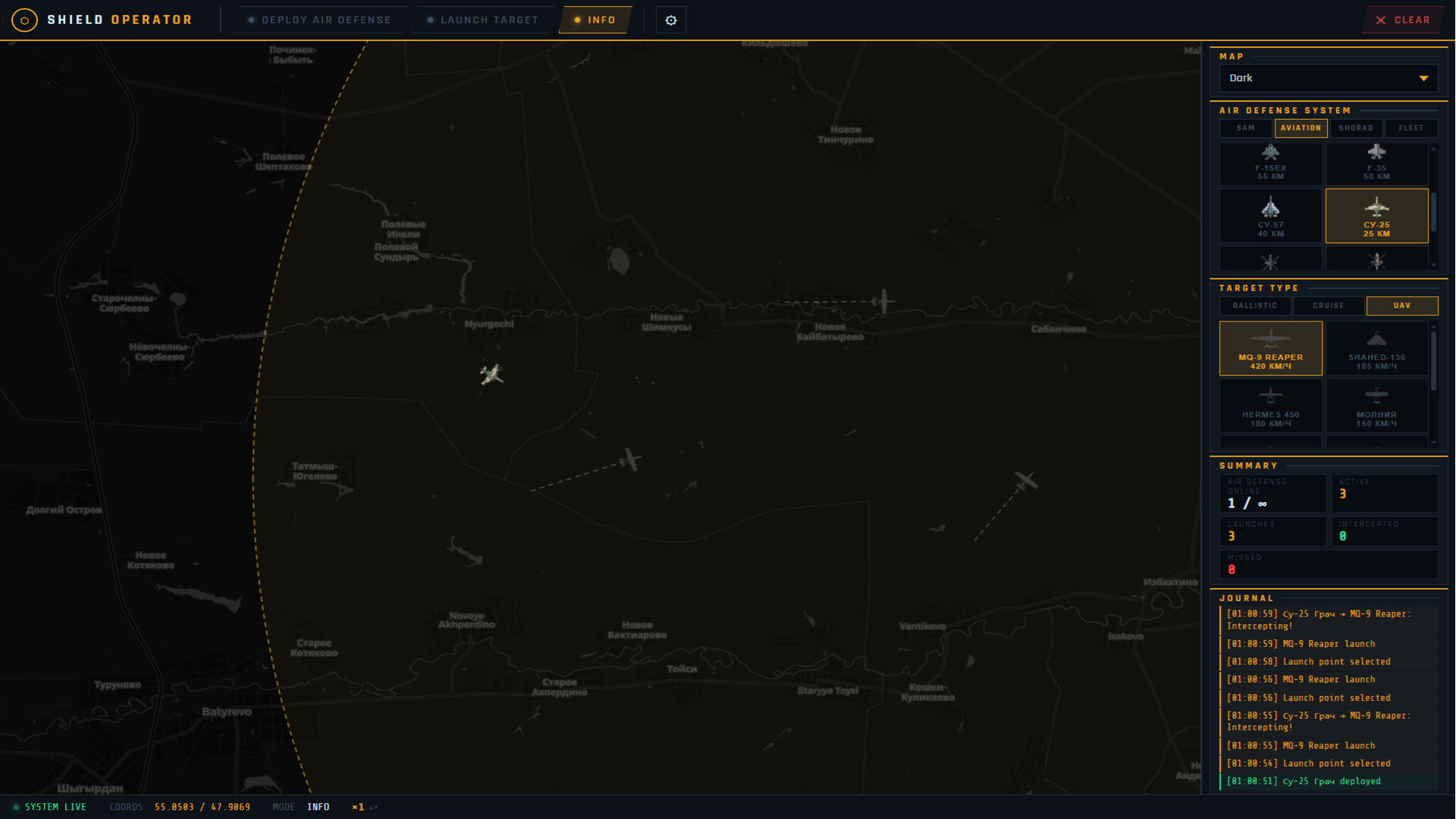This screenshot has width=1456, height=819.
Task: Click the Reaper drone in the map center
Action: click(x=629, y=460)
